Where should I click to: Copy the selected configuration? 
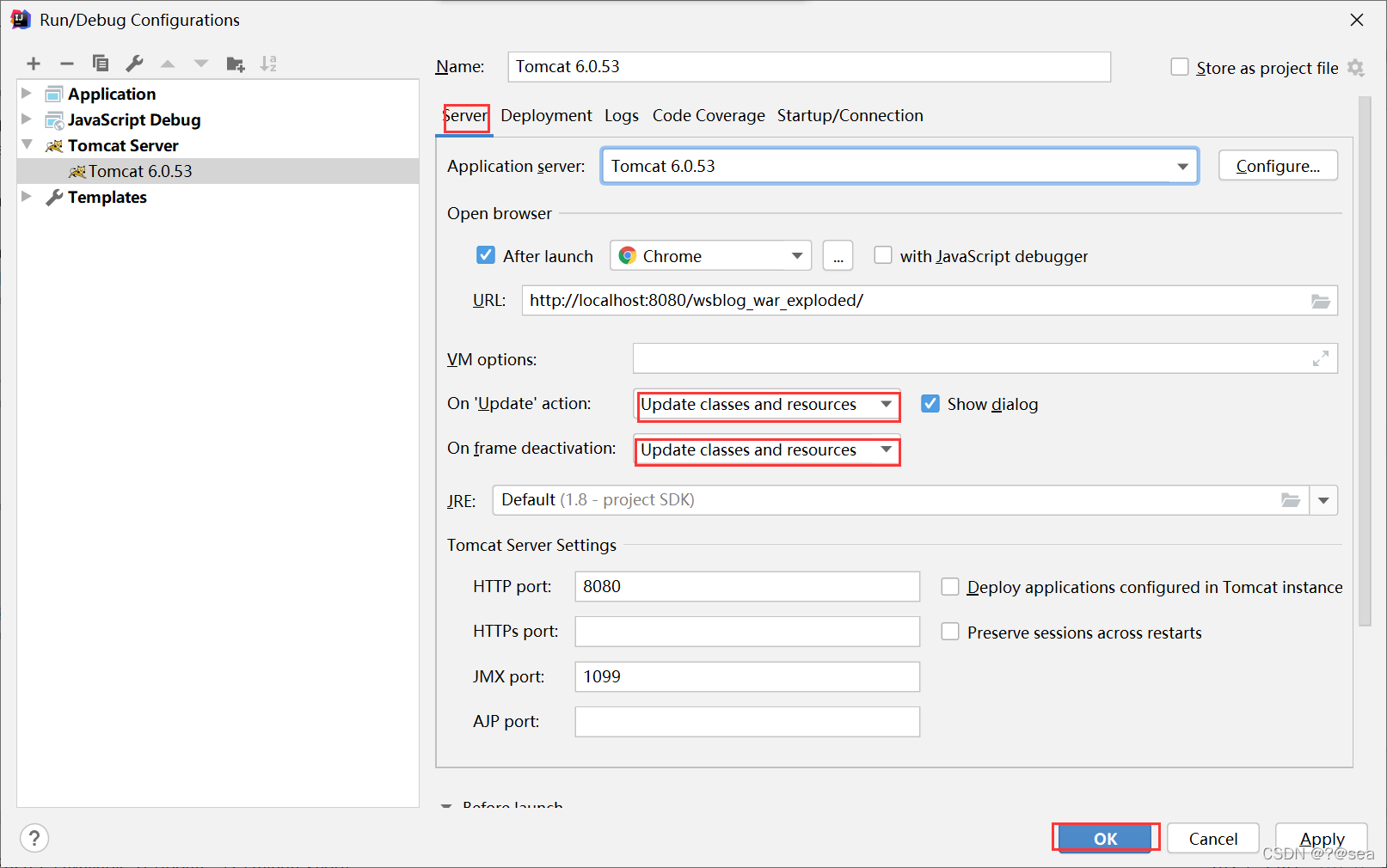pos(101,64)
